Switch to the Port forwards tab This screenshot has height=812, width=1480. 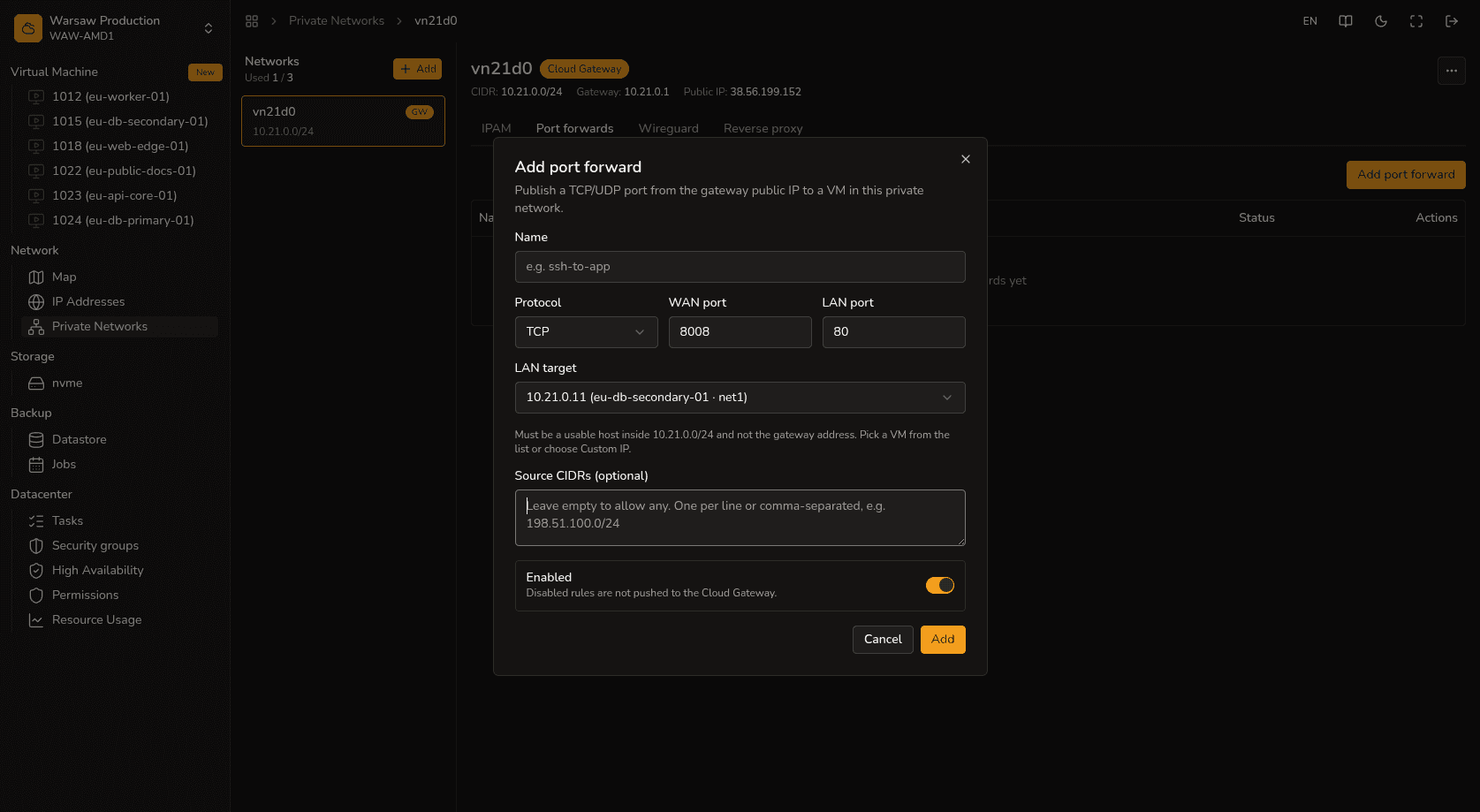574,128
